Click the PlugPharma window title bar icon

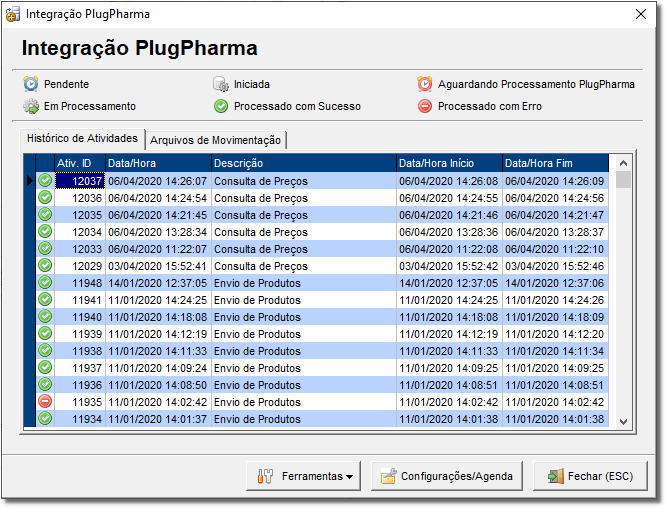pyautogui.click(x=13, y=14)
